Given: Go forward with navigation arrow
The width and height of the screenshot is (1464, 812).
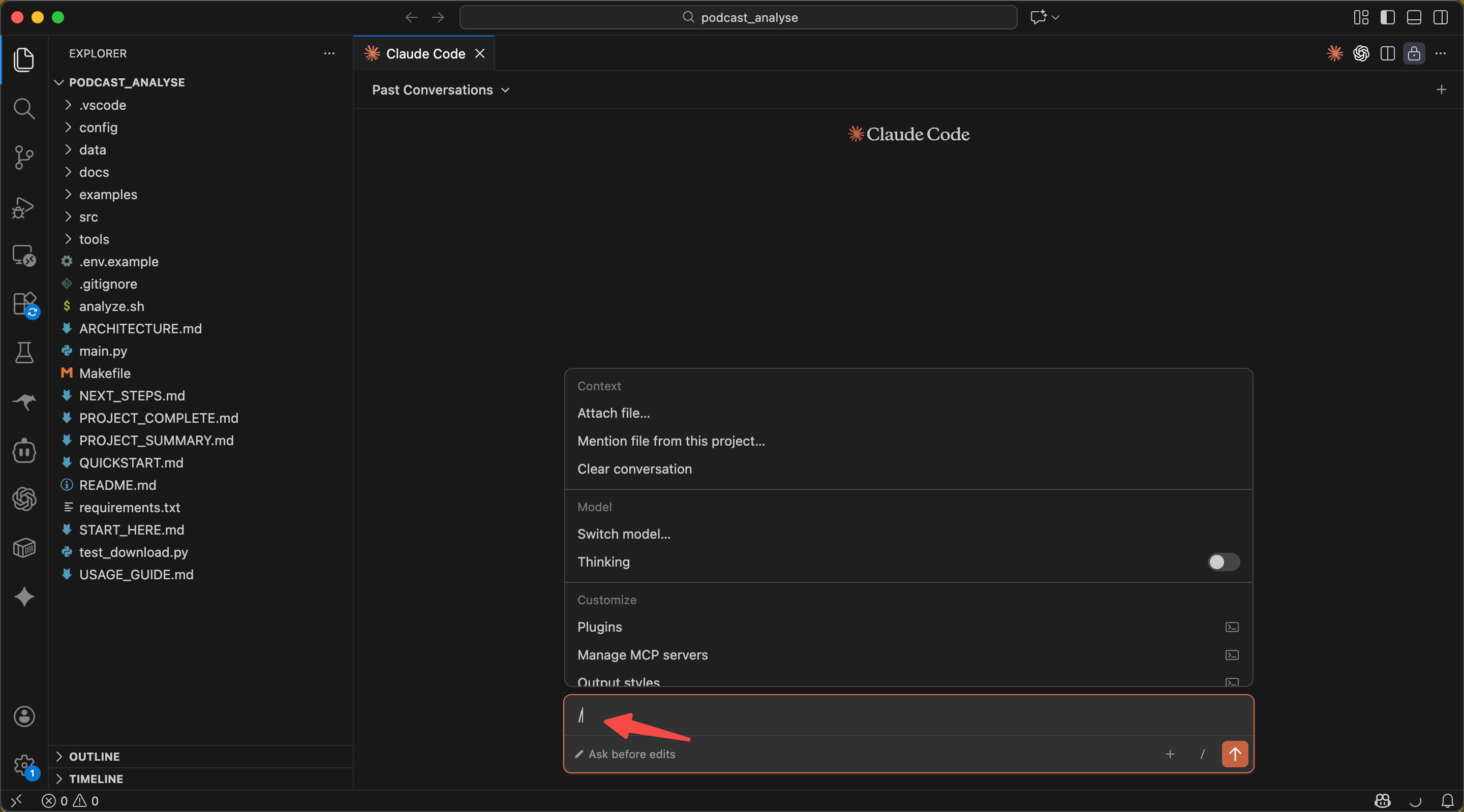Looking at the screenshot, I should pos(438,17).
